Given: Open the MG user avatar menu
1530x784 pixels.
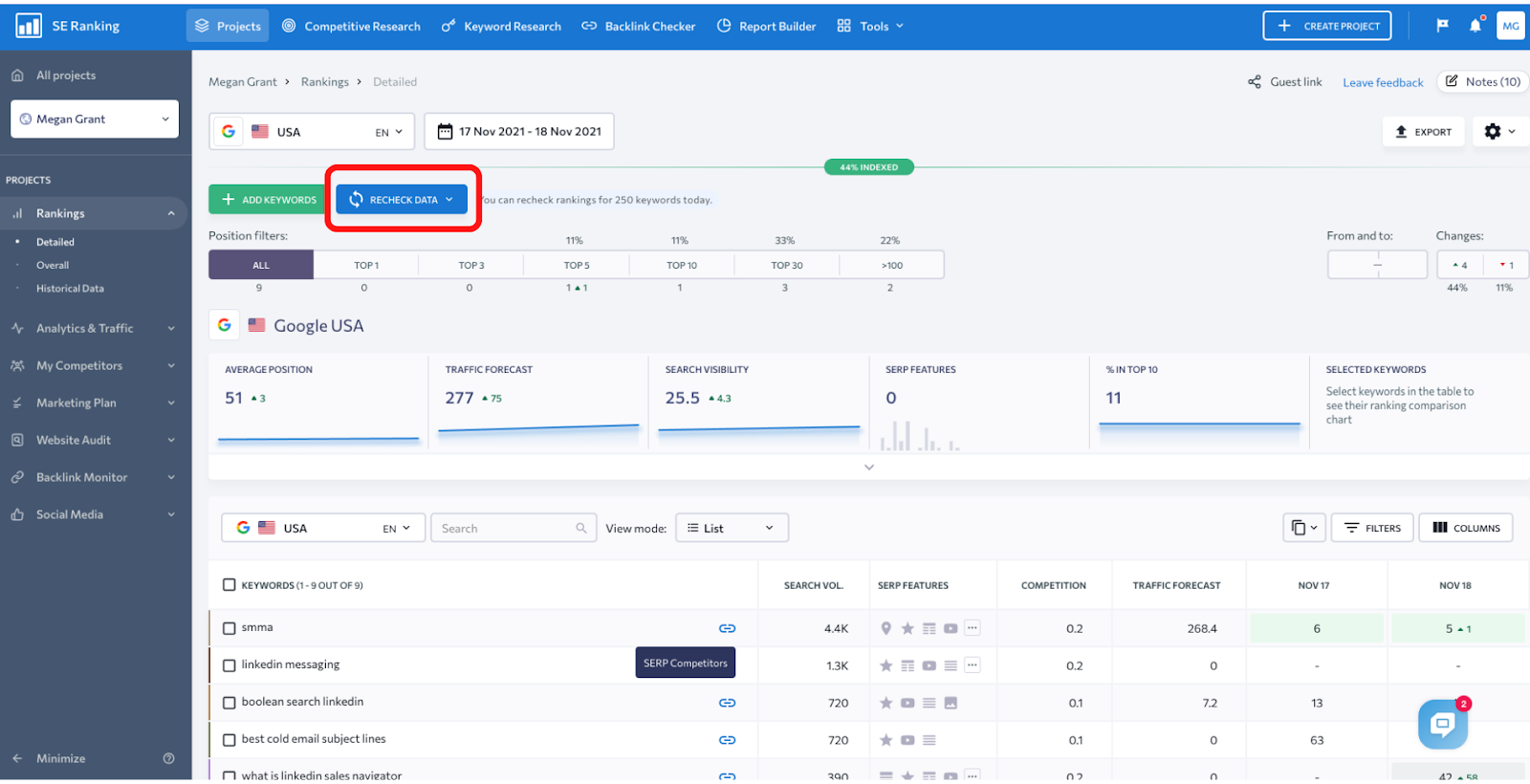Looking at the screenshot, I should [x=1511, y=26].
